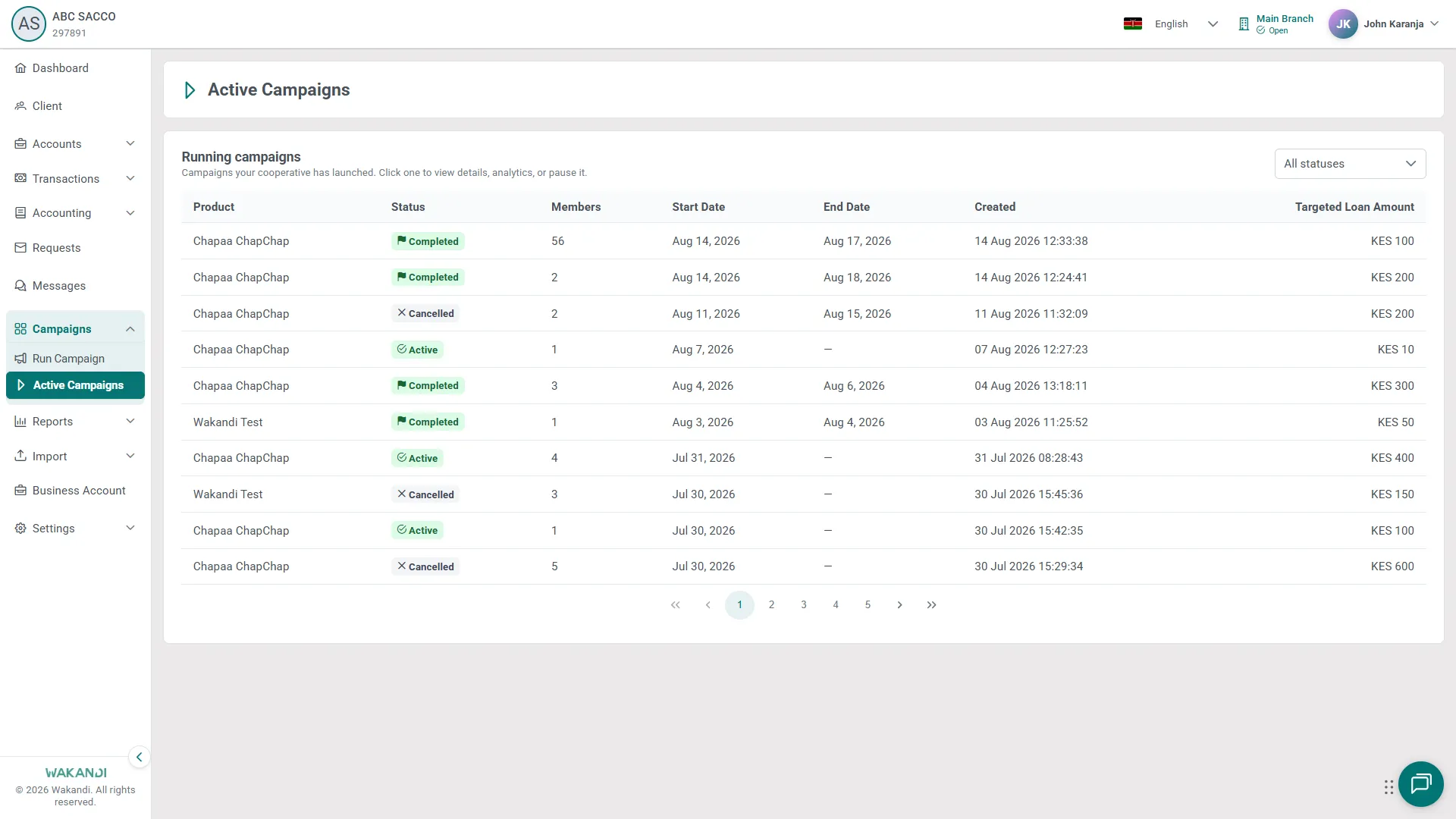Click the Import upload icon
The height and width of the screenshot is (819, 1456).
[20, 457]
